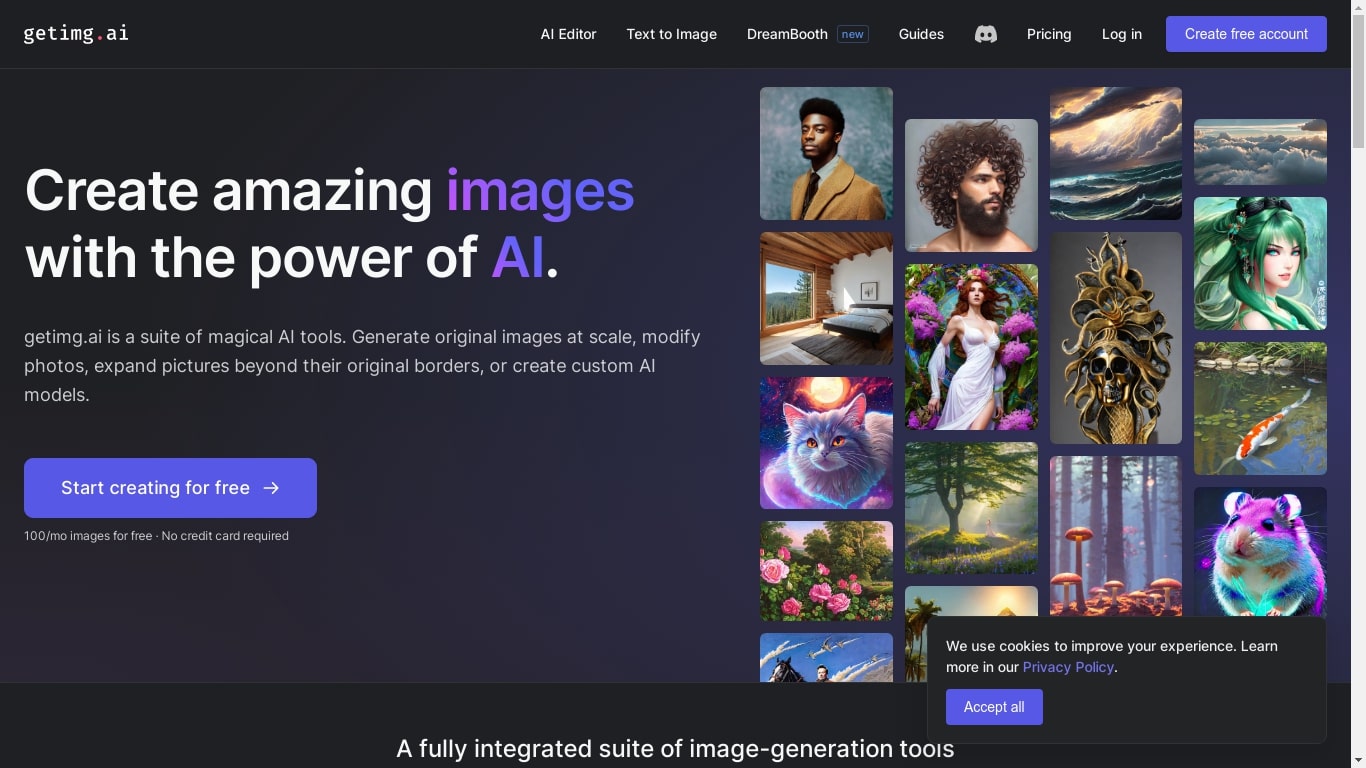Click the koi fish pond image

(1260, 408)
